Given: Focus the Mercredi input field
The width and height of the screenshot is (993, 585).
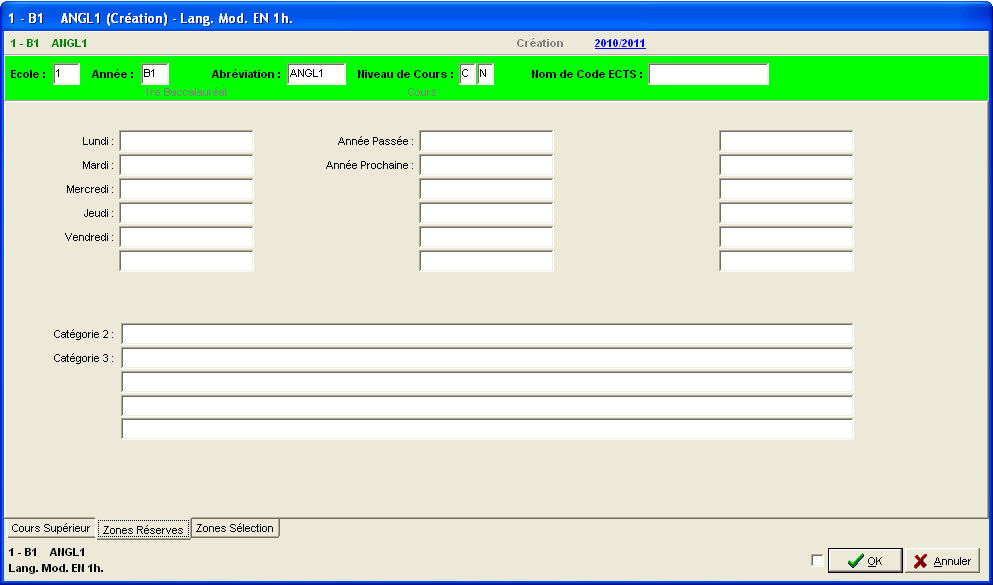Looking at the screenshot, I should point(186,189).
